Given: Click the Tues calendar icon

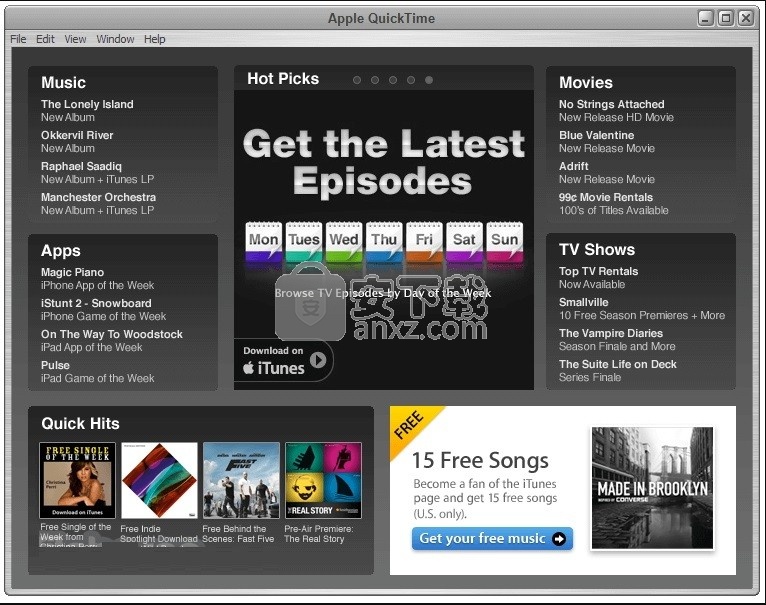Looking at the screenshot, I should [x=304, y=242].
